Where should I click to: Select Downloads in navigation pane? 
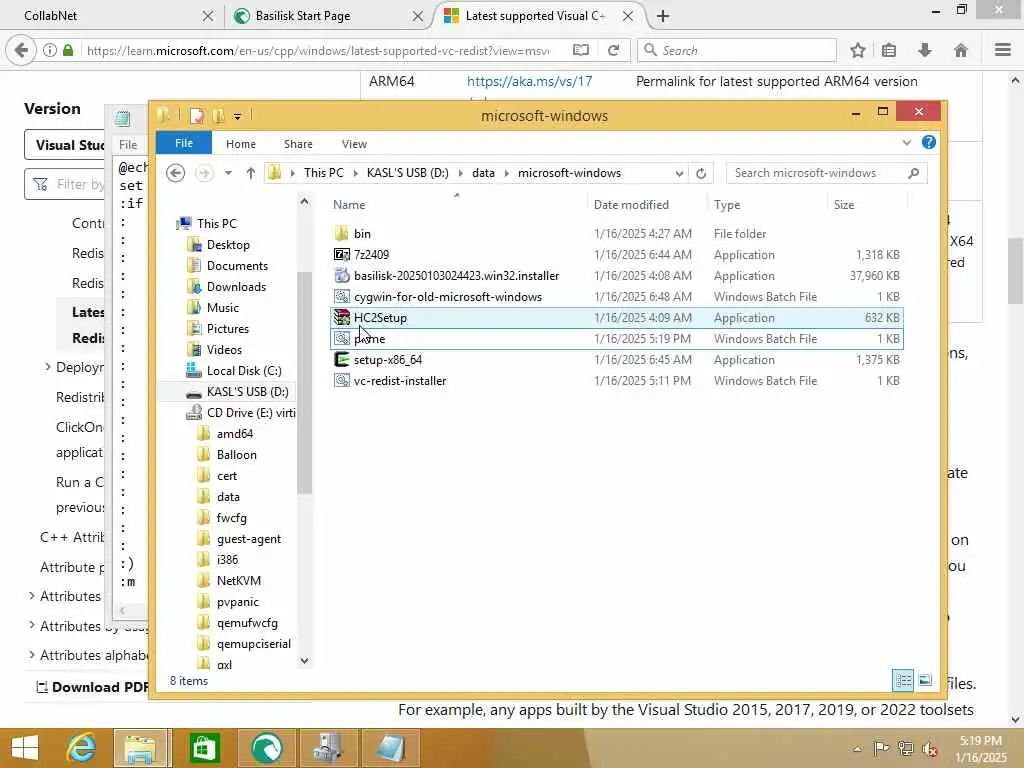point(236,287)
